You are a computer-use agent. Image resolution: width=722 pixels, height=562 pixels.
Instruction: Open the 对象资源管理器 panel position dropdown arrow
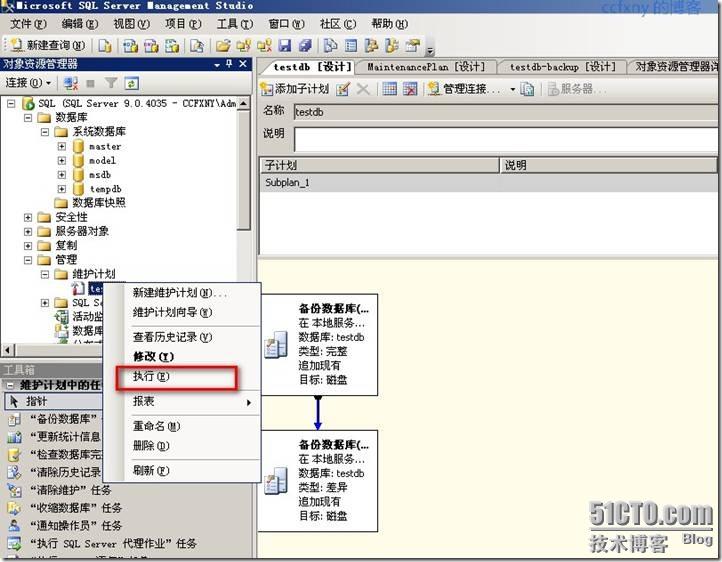pos(217,65)
